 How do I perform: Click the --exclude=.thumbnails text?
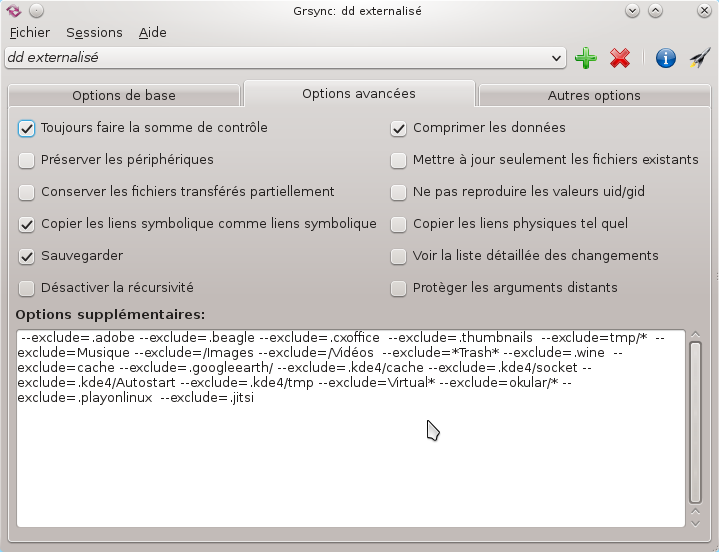(460, 338)
